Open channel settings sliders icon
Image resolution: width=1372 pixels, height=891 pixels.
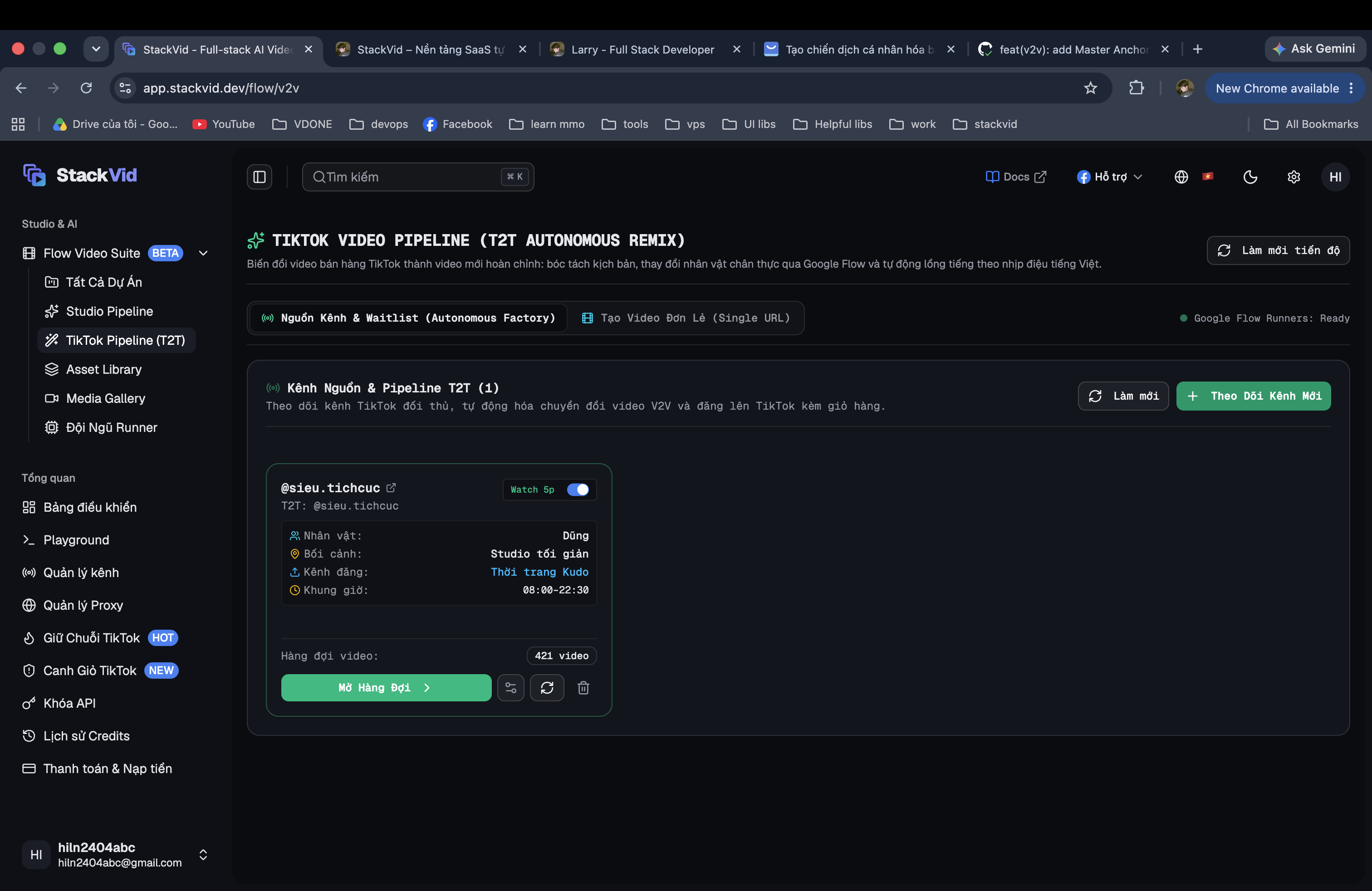511,688
